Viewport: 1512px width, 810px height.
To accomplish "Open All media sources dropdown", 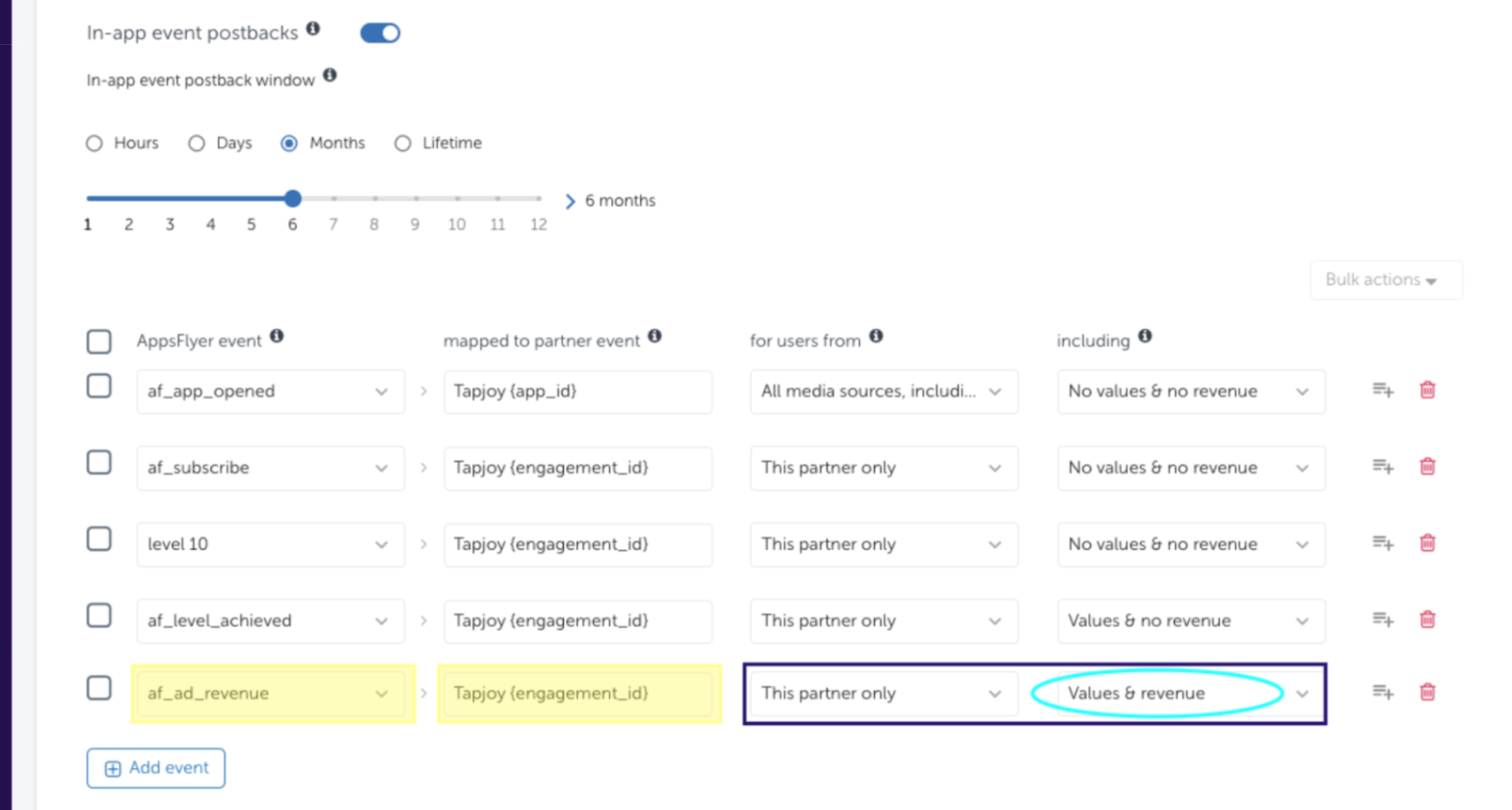I will pos(883,391).
